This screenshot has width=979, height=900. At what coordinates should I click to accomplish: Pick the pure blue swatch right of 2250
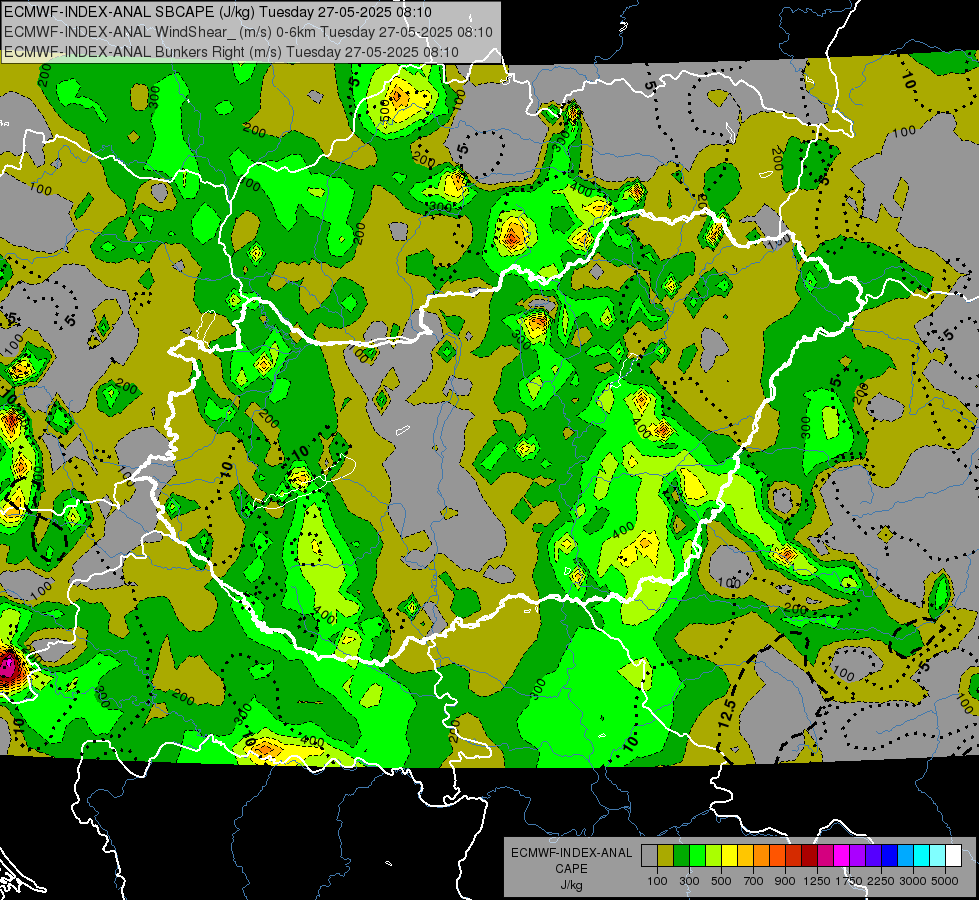[x=890, y=856]
